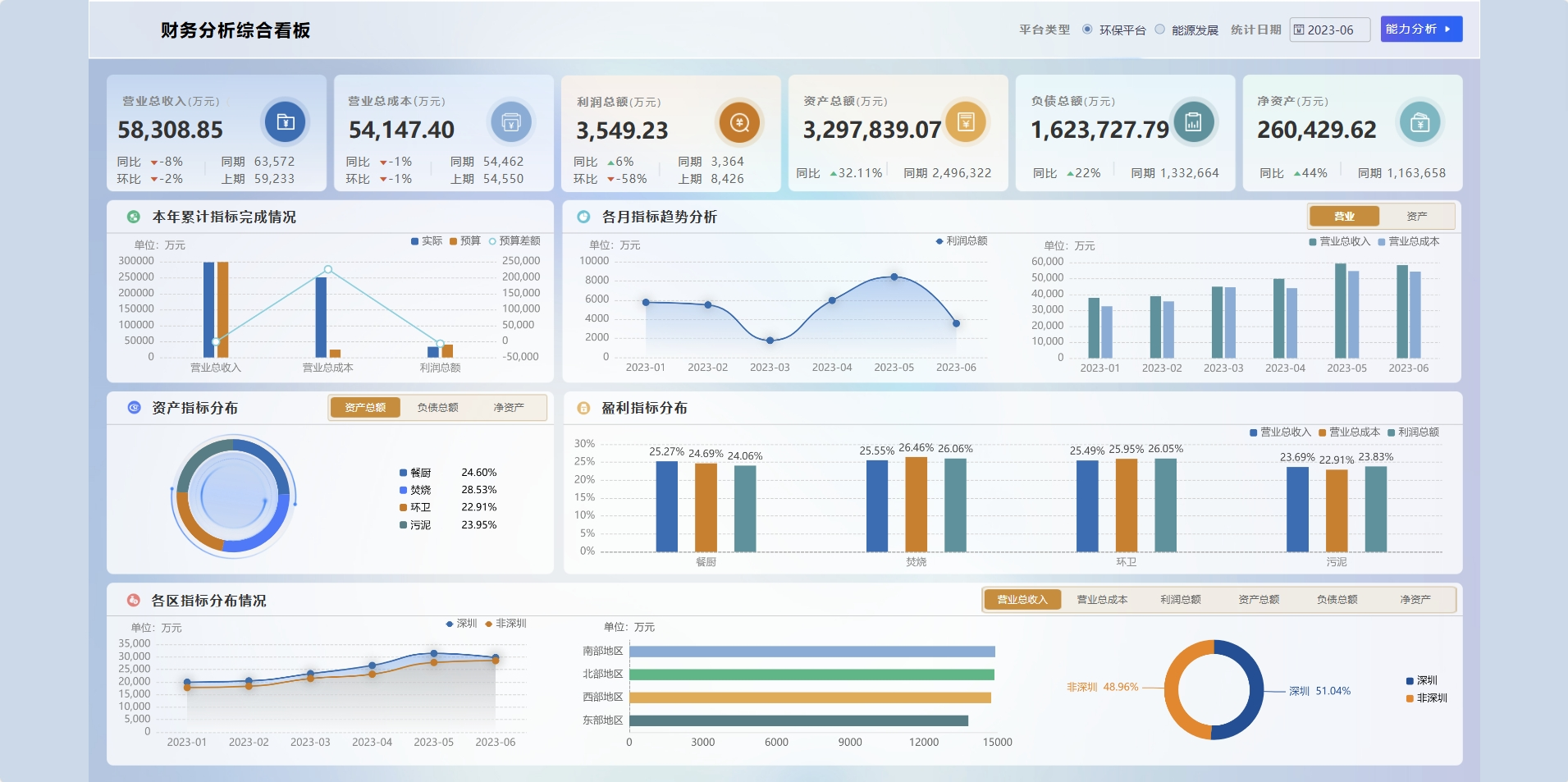1568x782 pixels.
Task: Select 营业总成本 tab in regional distribution
Action: (x=1102, y=599)
